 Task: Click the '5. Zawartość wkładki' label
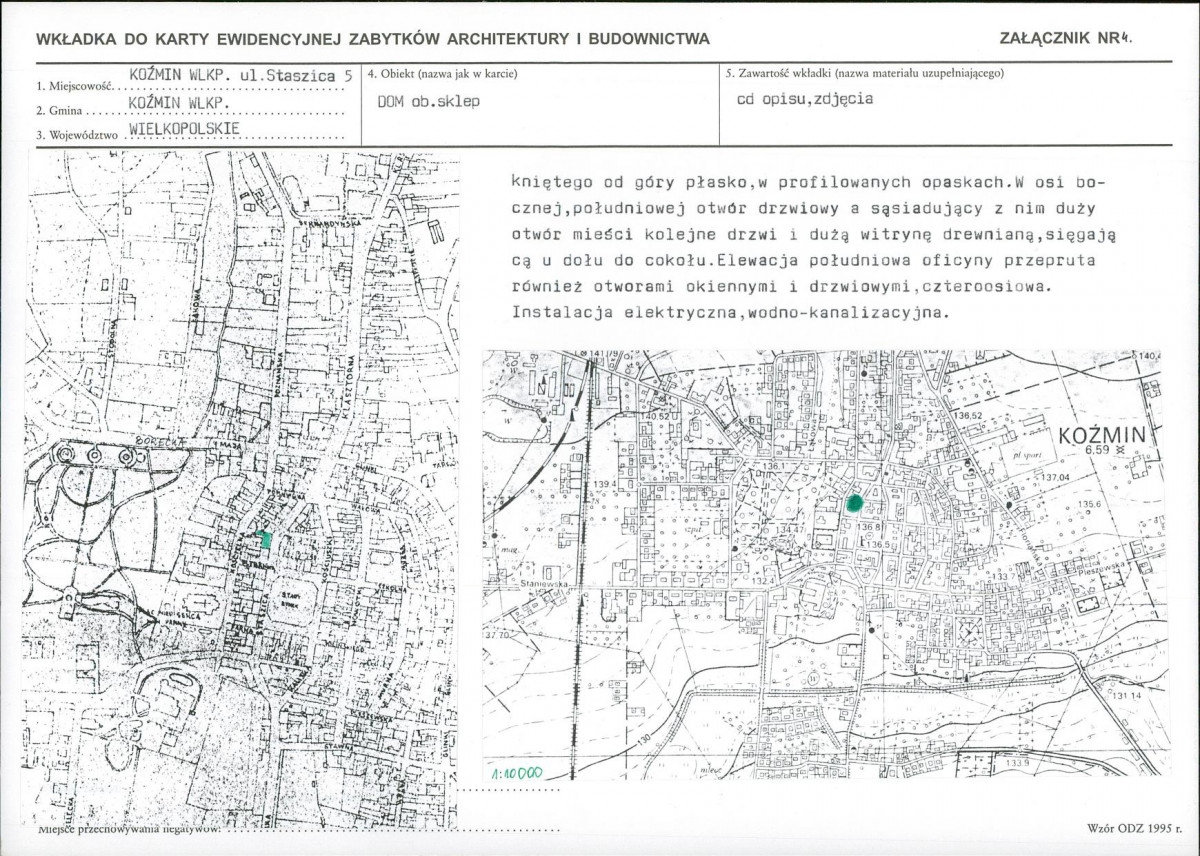point(863,74)
